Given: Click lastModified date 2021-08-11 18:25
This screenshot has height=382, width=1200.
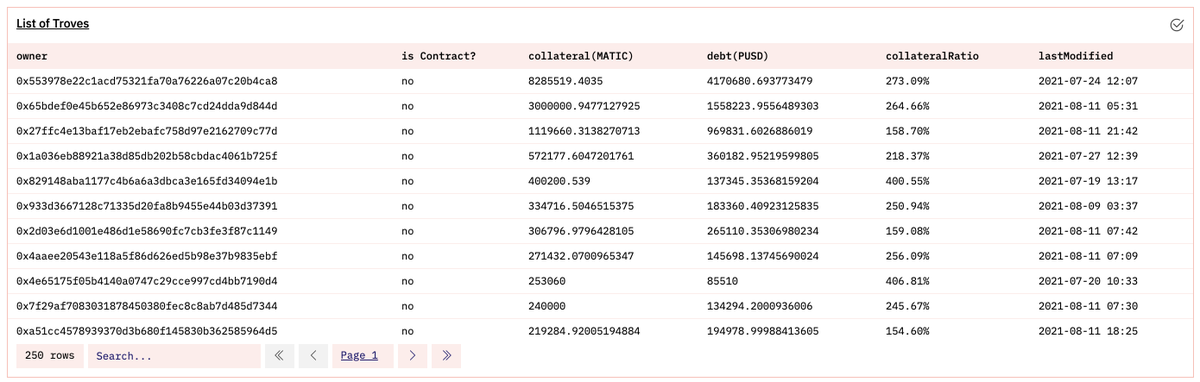Looking at the screenshot, I should [x=1088, y=331].
